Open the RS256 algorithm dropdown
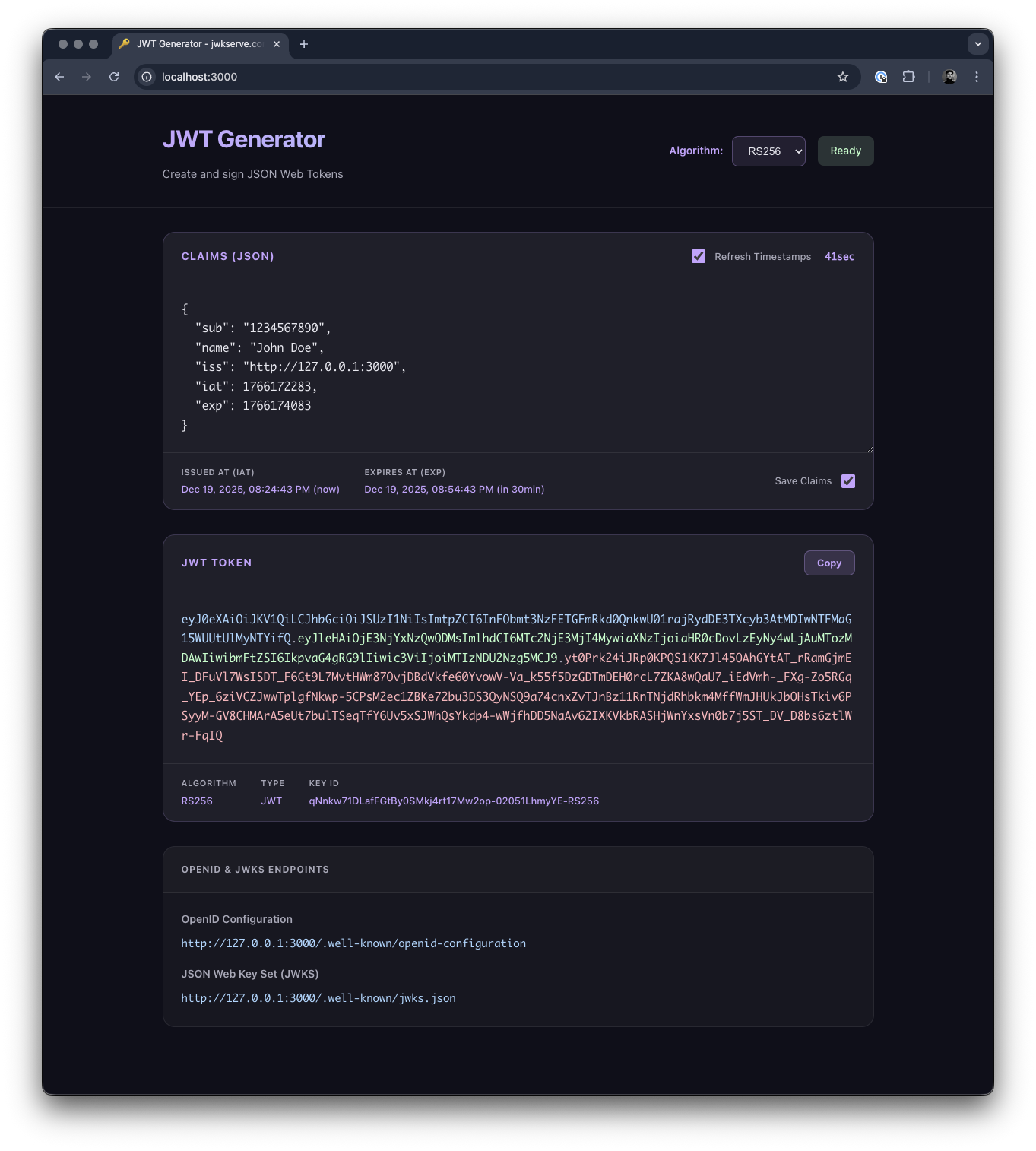This screenshot has width=1036, height=1151. pos(768,151)
